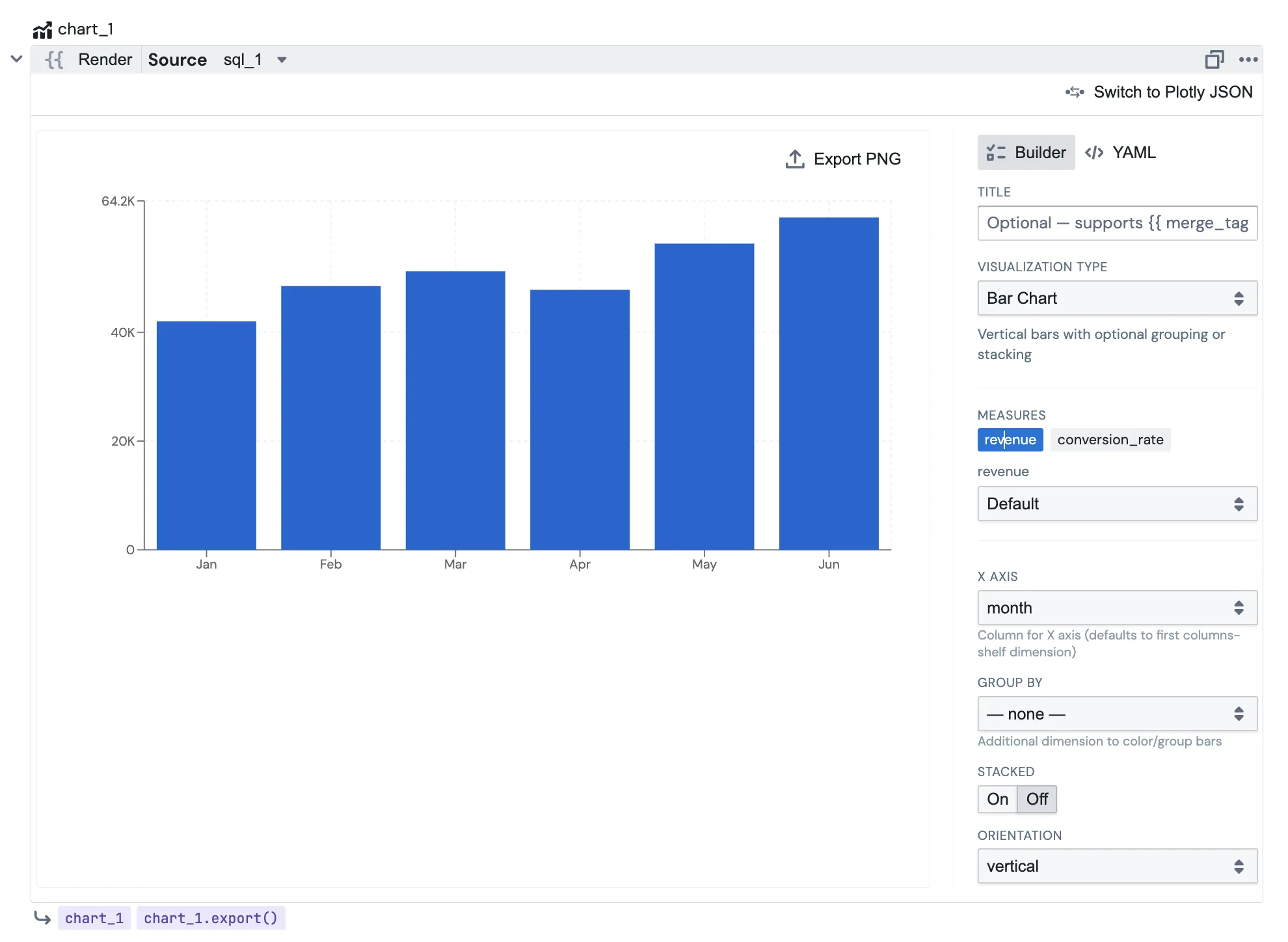Click the Export PNG upload icon
The width and height of the screenshot is (1288, 942).
click(x=795, y=159)
